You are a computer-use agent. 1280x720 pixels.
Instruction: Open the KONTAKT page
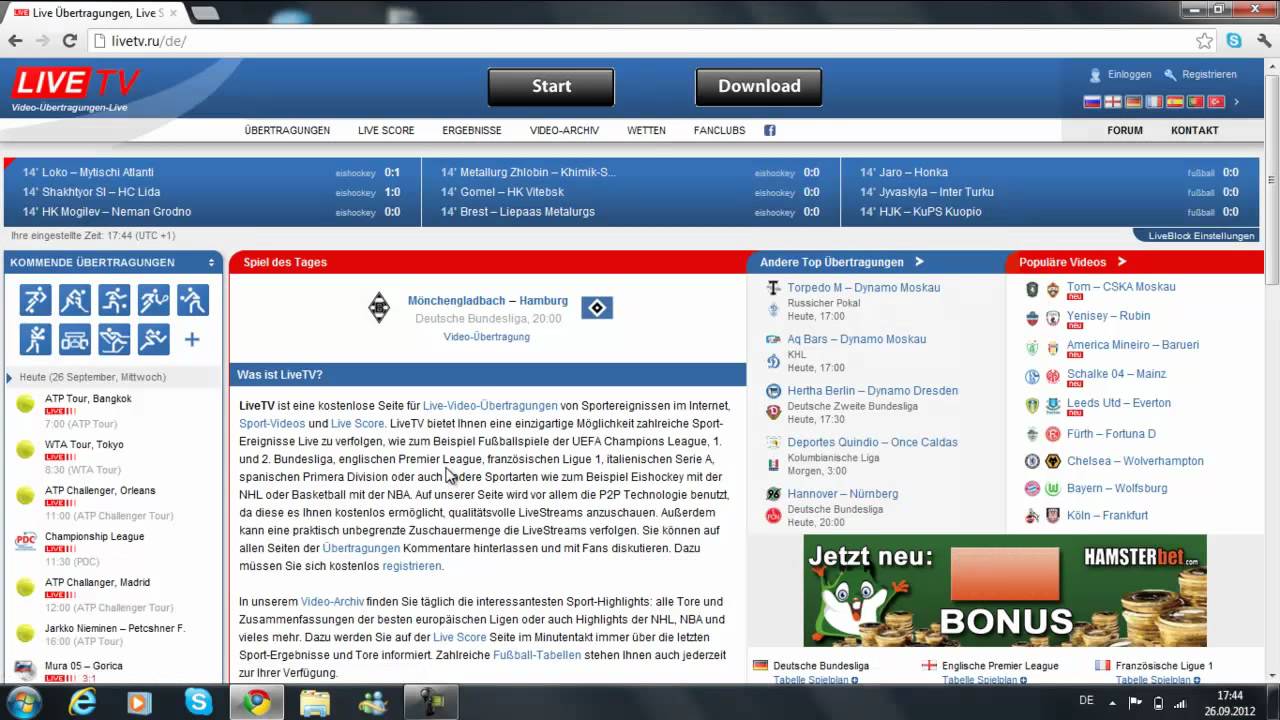(x=1195, y=130)
